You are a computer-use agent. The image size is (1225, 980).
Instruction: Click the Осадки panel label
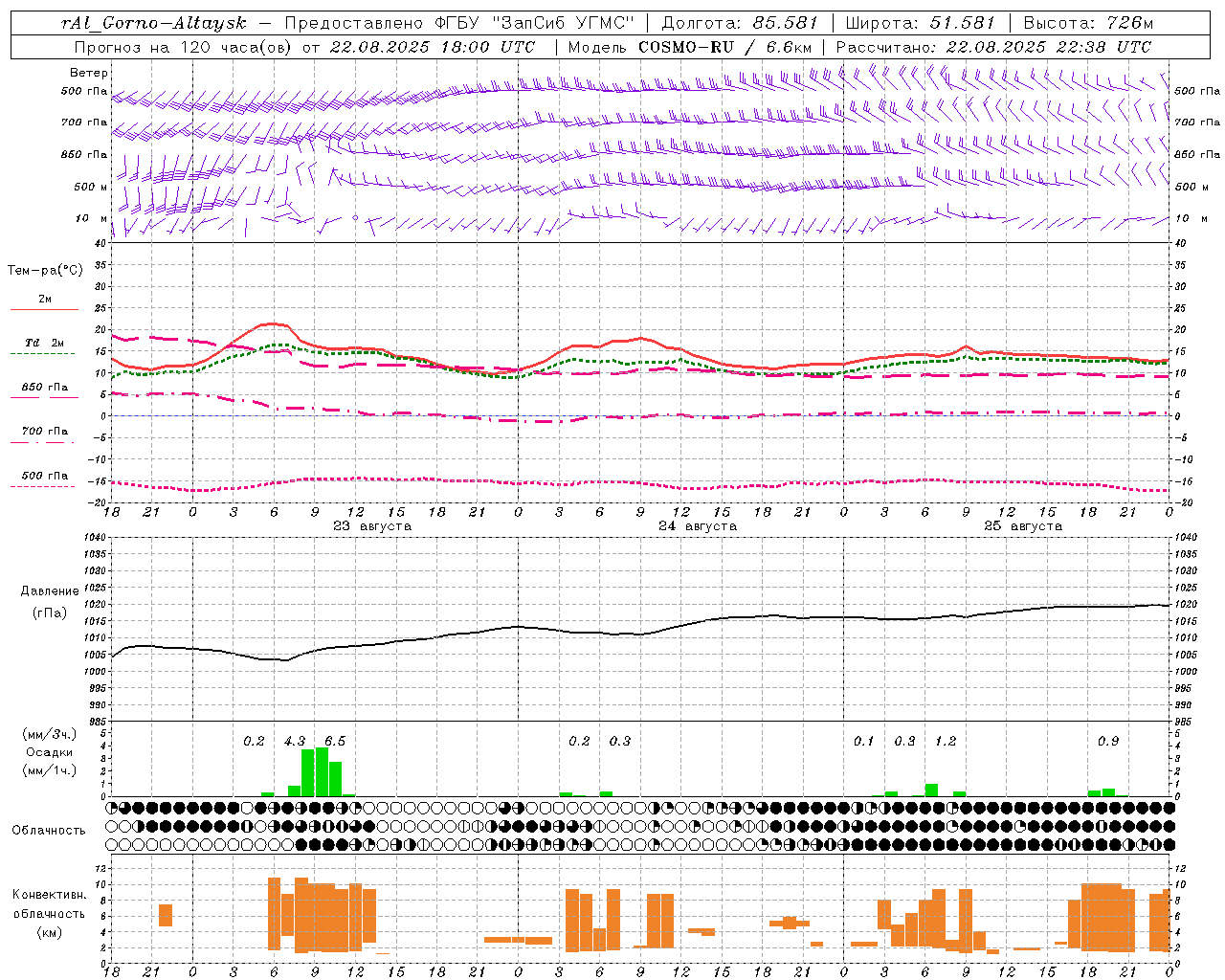coord(49,752)
